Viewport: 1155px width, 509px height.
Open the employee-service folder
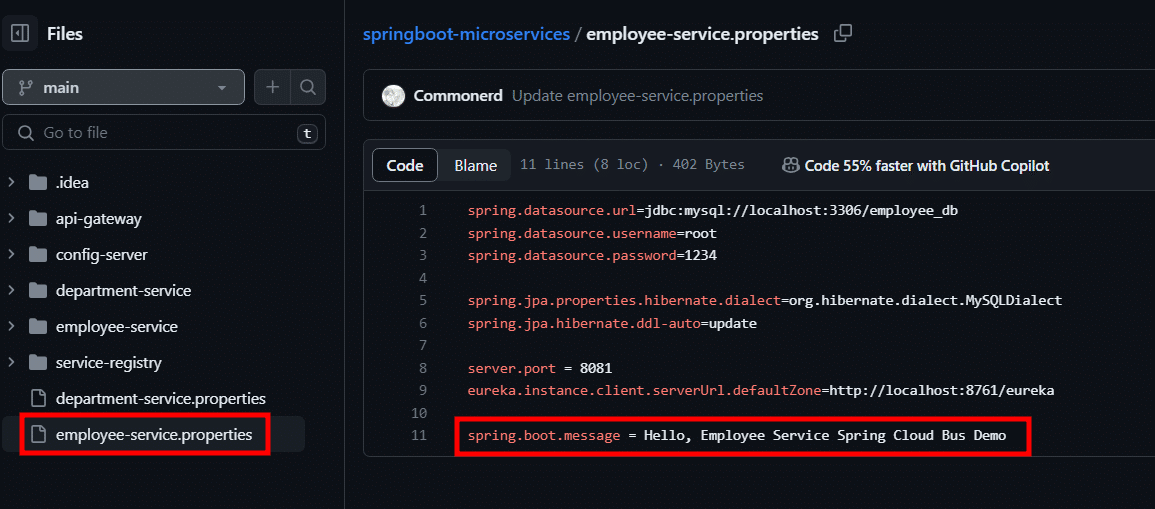[x=116, y=327]
